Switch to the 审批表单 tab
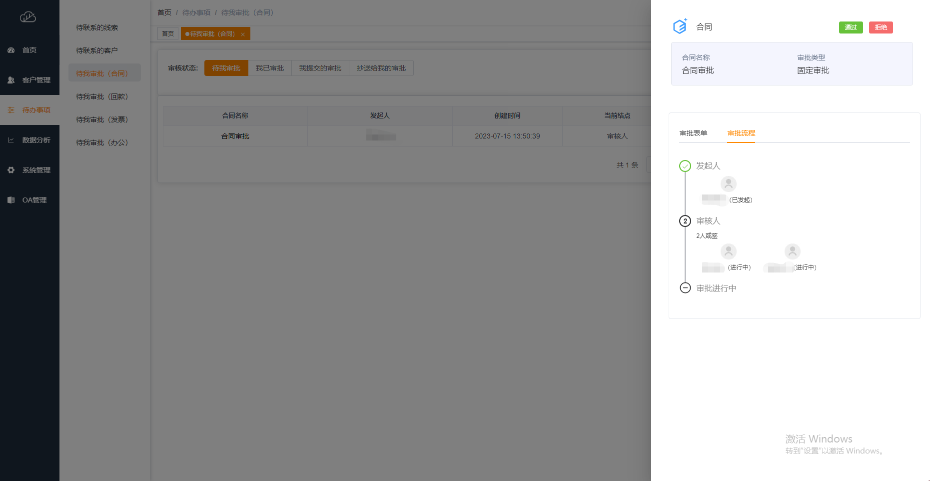The image size is (930, 481). (693, 132)
